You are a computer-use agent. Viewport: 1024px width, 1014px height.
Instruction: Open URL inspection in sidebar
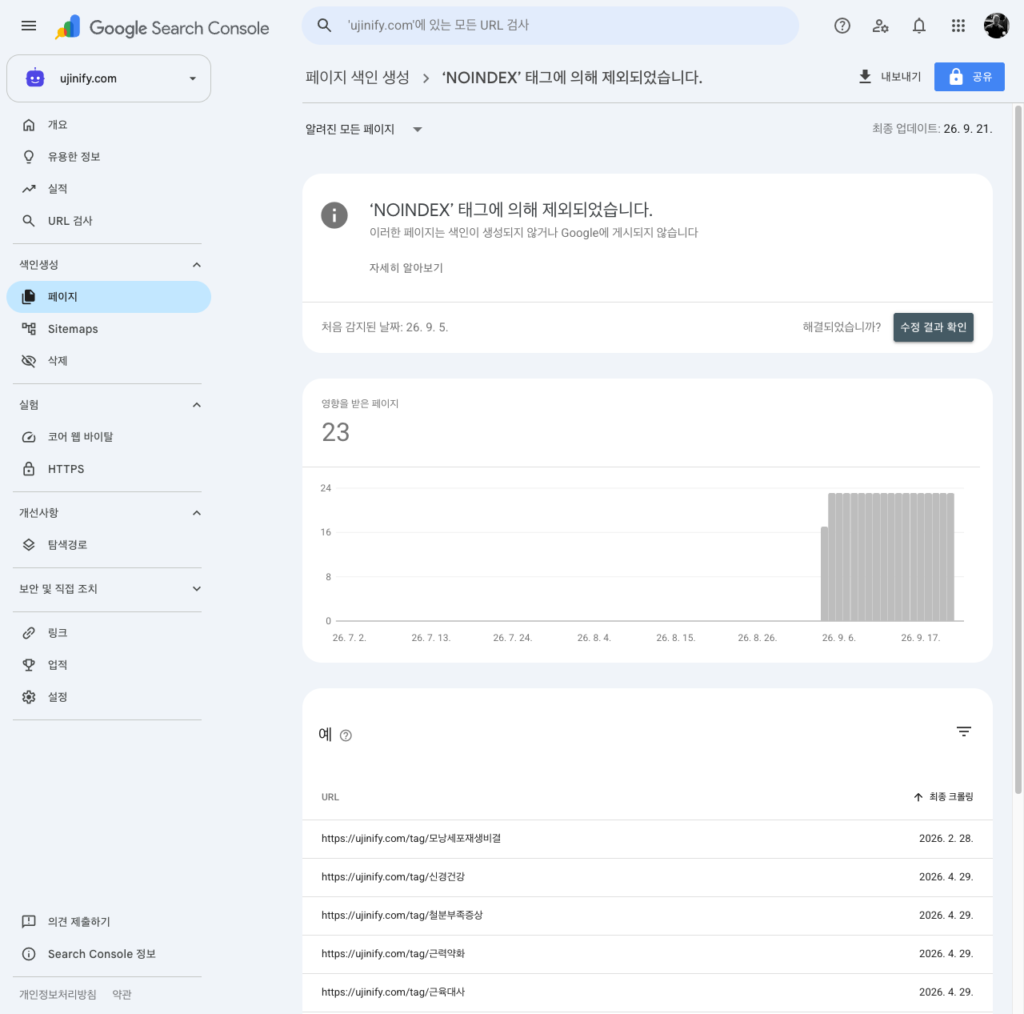click(108, 221)
